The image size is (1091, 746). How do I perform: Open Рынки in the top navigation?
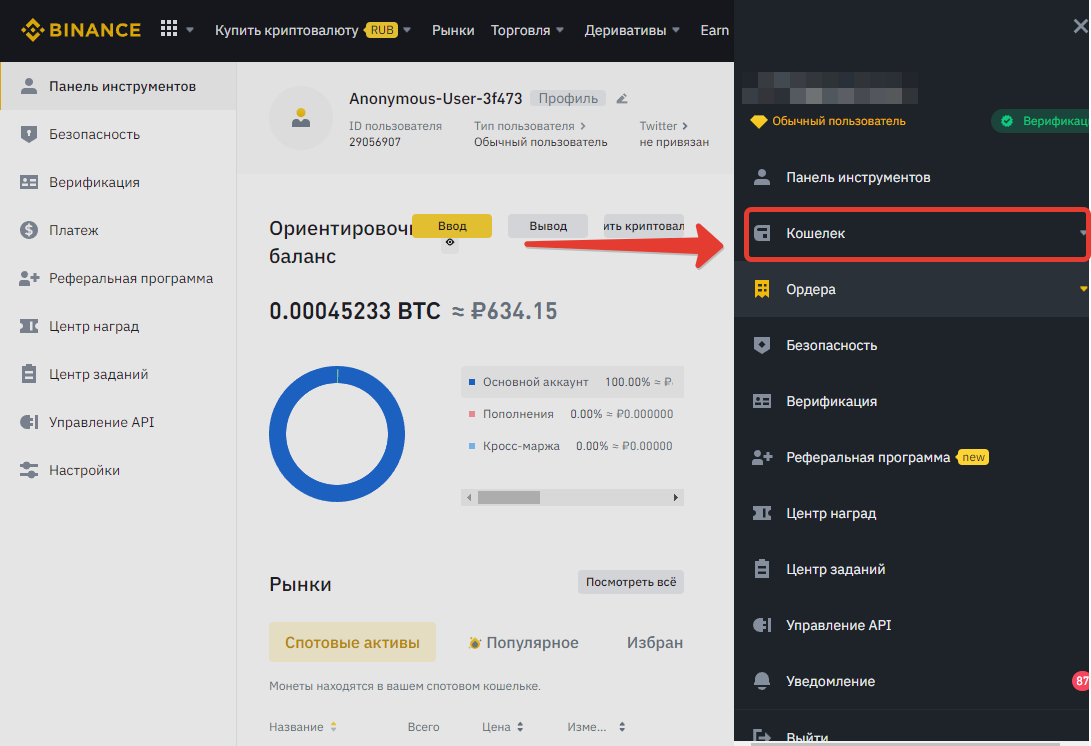[453, 30]
